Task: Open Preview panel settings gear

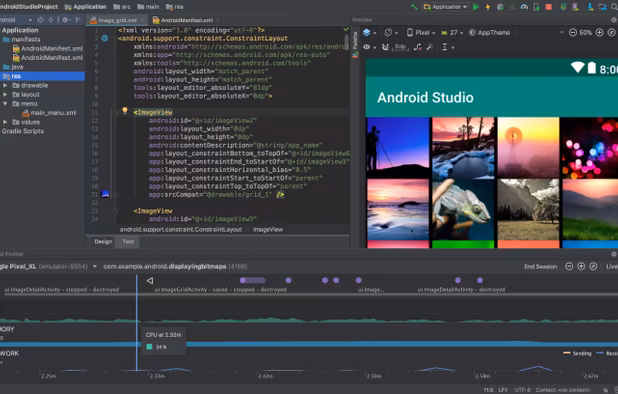Action: tap(614, 20)
